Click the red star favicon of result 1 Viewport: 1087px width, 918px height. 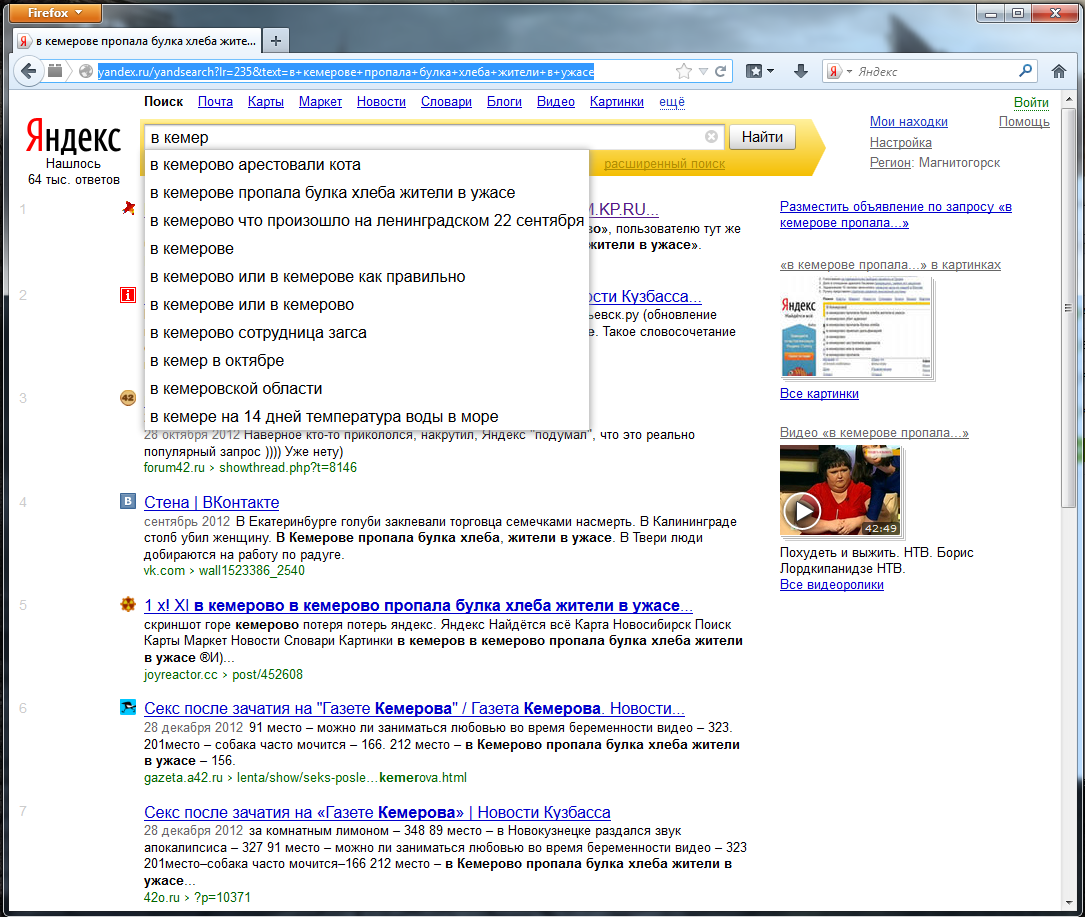pyautogui.click(x=128, y=208)
